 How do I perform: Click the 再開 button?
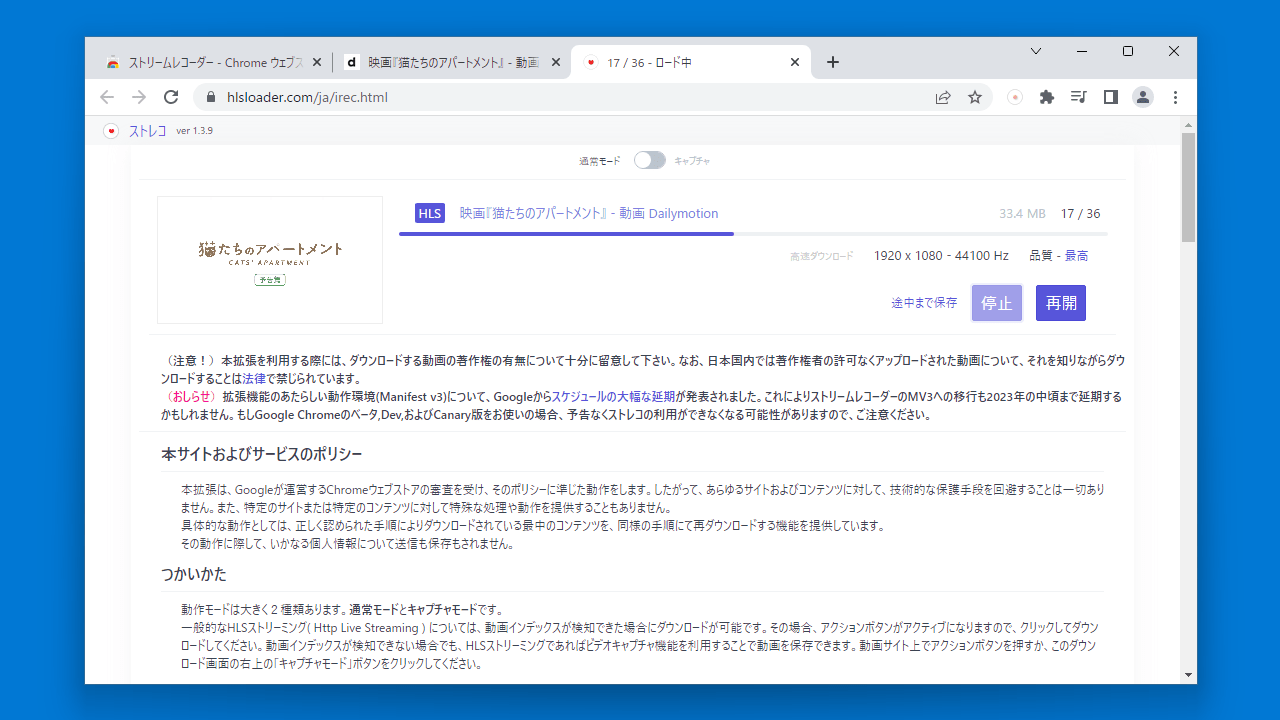1061,303
